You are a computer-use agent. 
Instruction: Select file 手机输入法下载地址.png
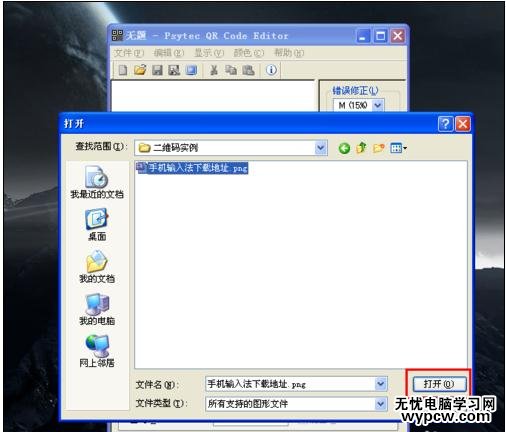coord(193,168)
